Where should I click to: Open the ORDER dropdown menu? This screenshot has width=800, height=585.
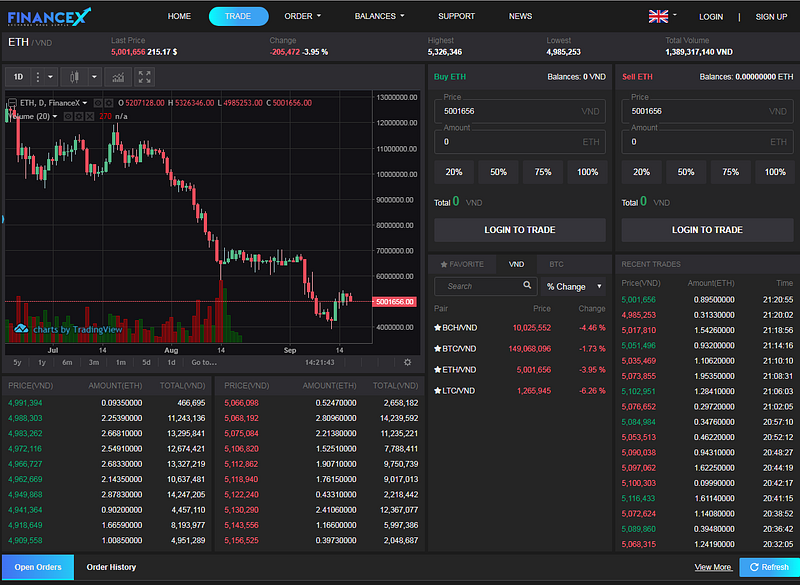pos(303,16)
